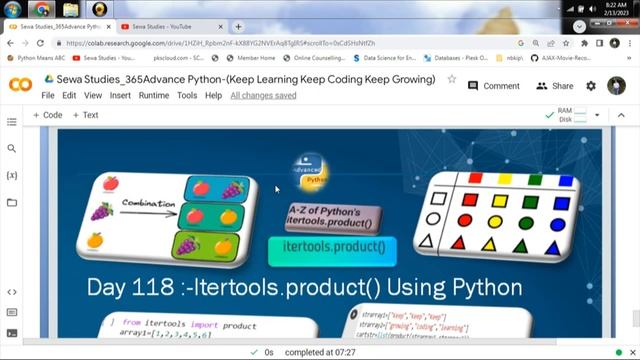Open the Runtime menu
This screenshot has width=640, height=360.
click(154, 95)
